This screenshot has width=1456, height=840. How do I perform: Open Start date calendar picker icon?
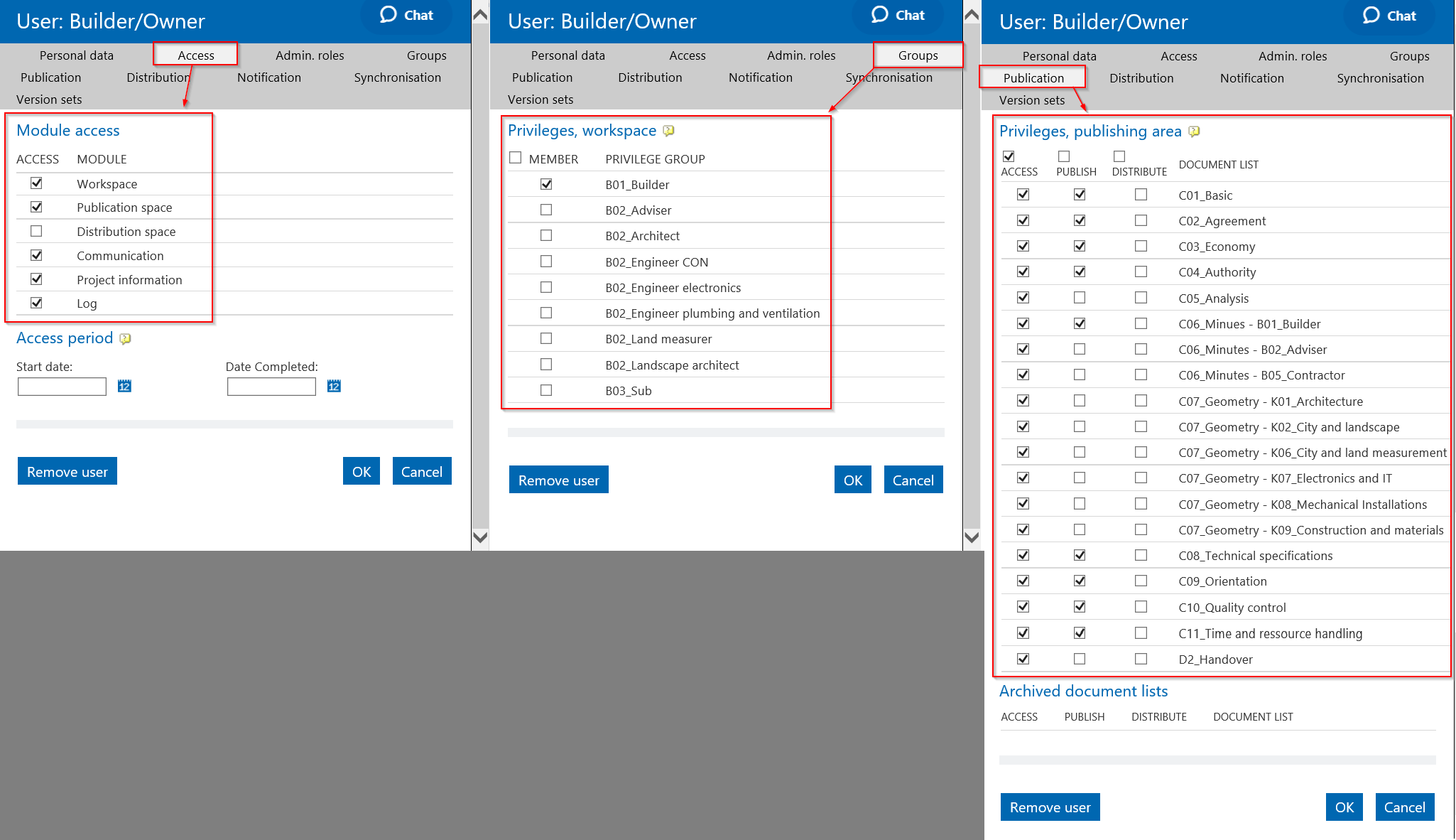click(124, 386)
